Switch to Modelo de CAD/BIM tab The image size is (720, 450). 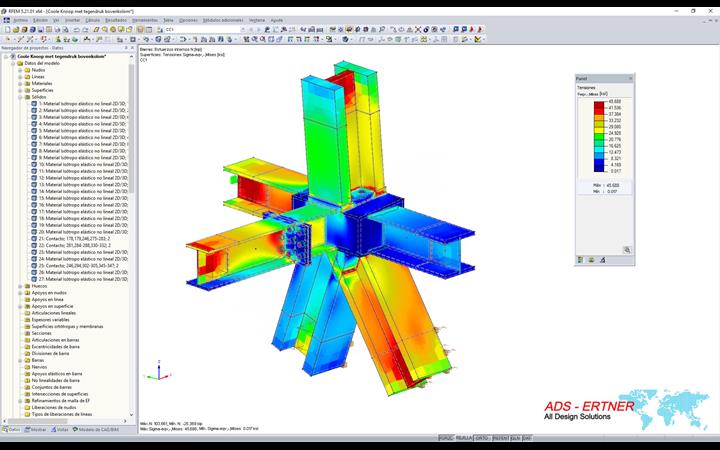click(x=94, y=430)
